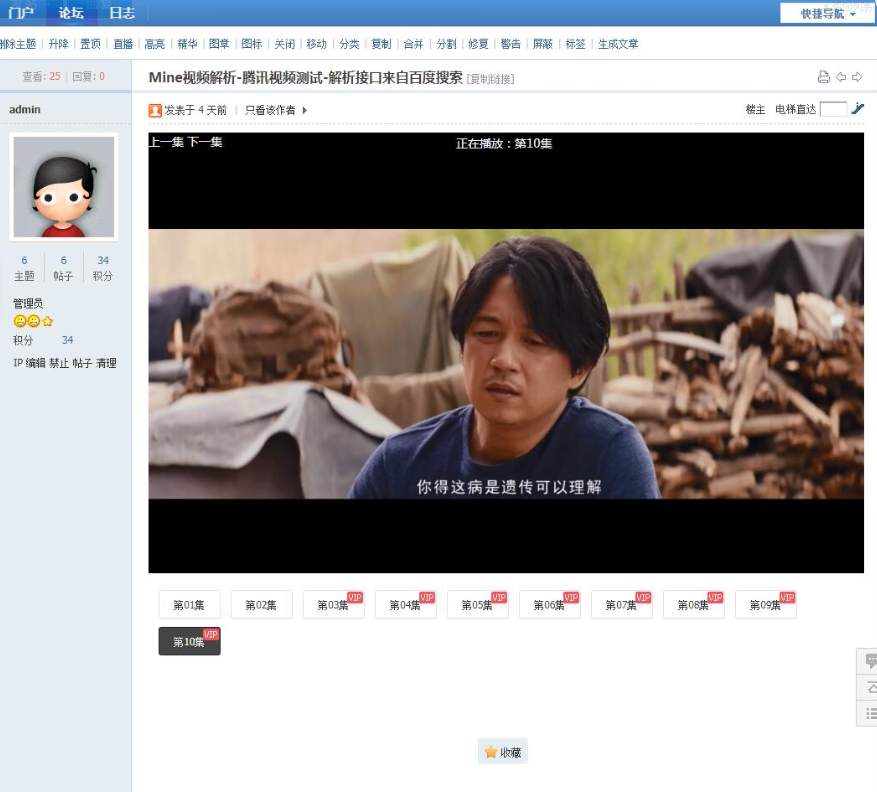Click the 修复 repair option
Screen dimensions: 877x792
click(x=478, y=44)
